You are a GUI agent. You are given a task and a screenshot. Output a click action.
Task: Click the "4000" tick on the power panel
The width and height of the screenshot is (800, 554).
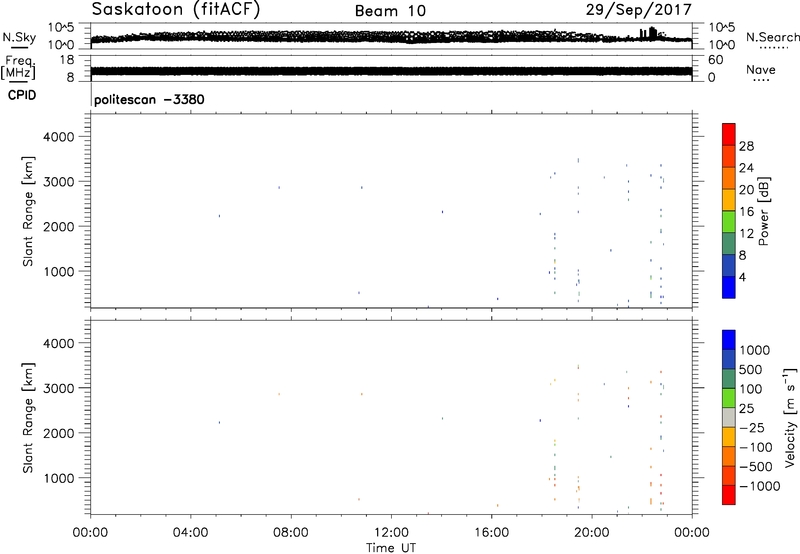(59, 137)
